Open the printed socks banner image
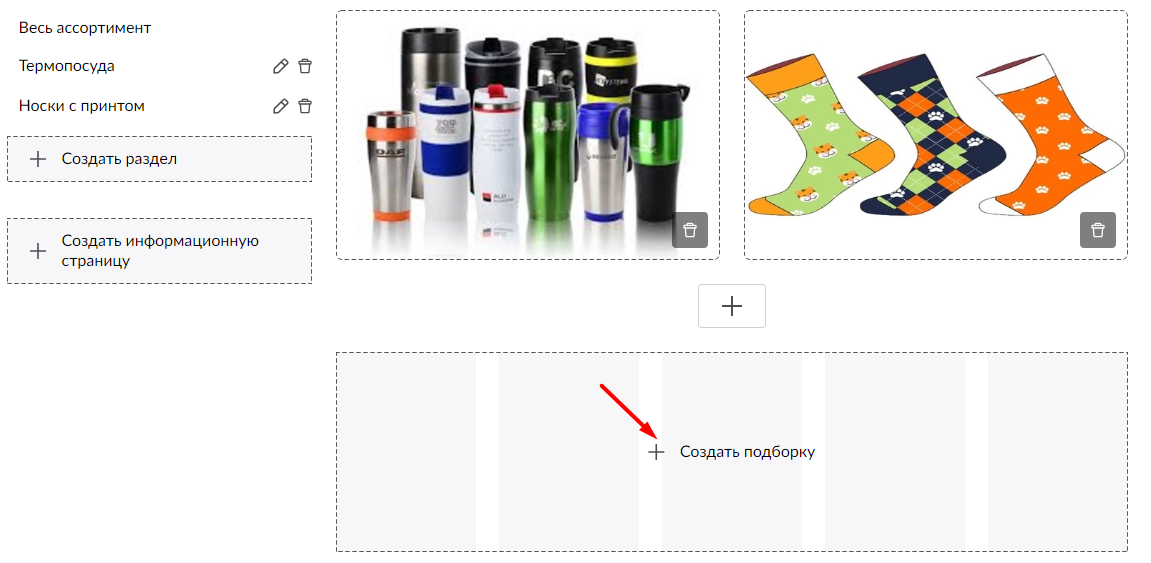 click(x=936, y=134)
